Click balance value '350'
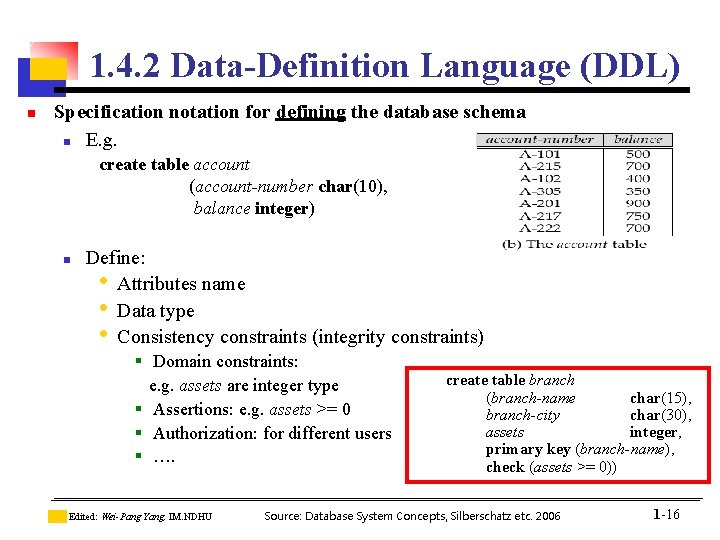The height and width of the screenshot is (540, 720). (x=638, y=191)
